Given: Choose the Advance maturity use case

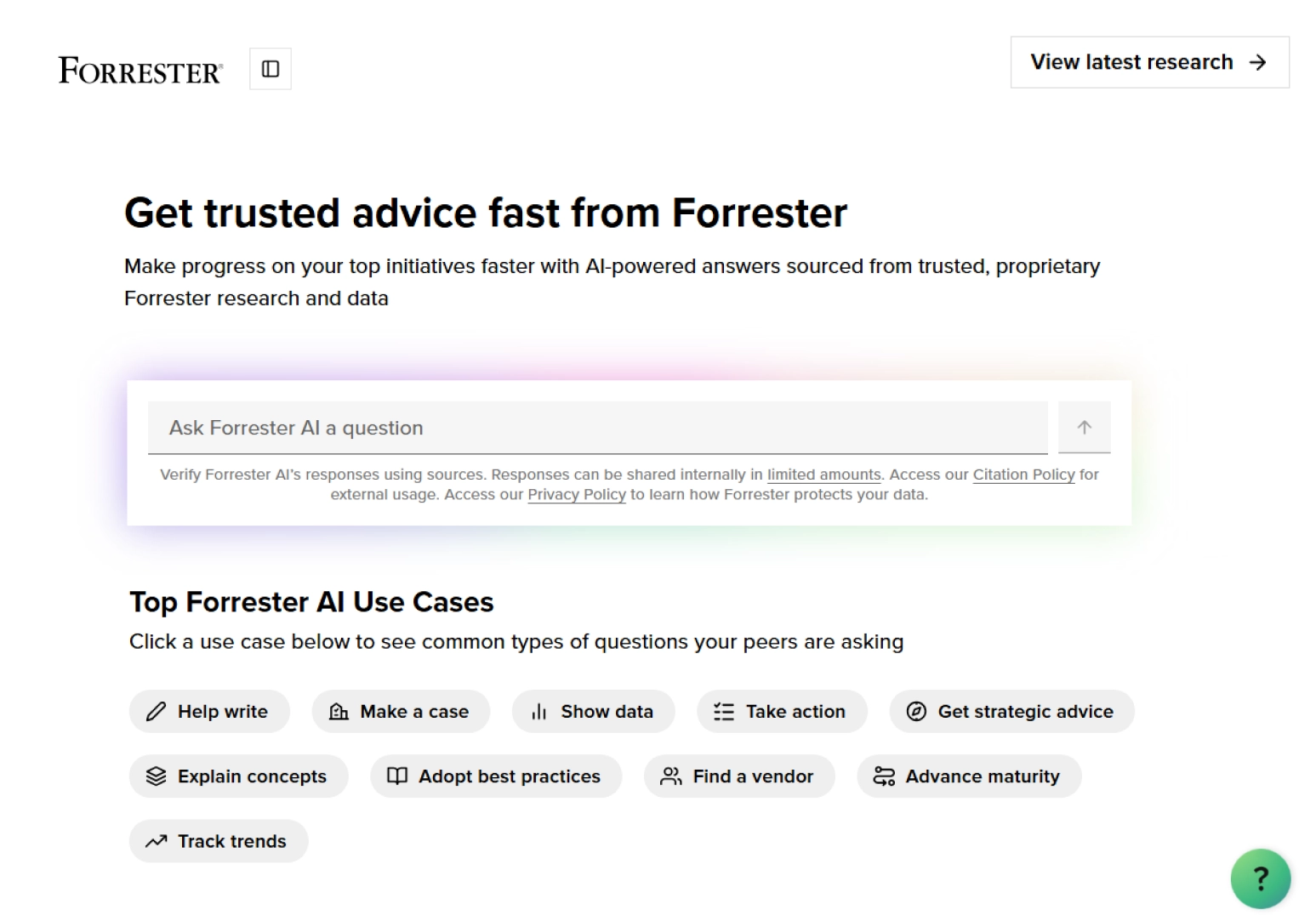Looking at the screenshot, I should [x=969, y=776].
